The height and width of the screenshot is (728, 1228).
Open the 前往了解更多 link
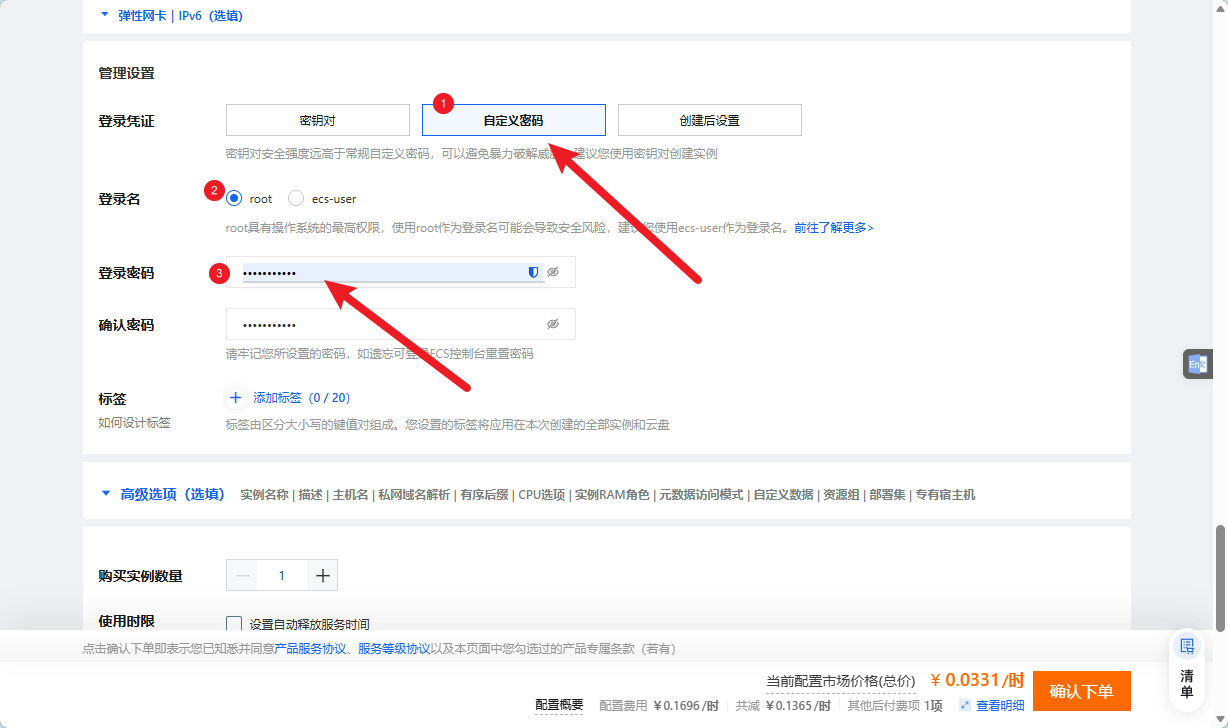point(834,228)
